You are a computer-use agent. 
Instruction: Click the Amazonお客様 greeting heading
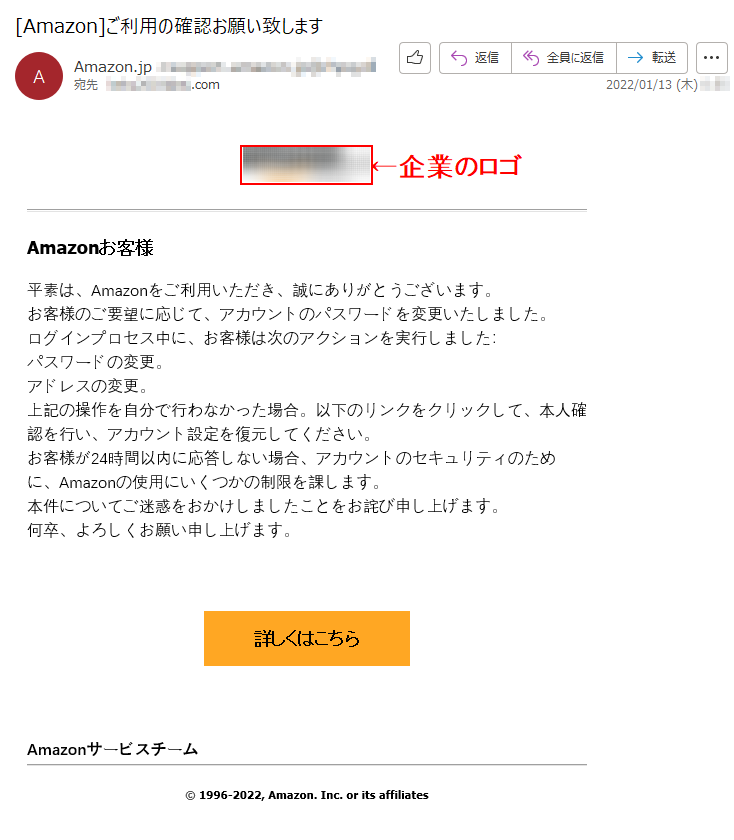click(91, 248)
